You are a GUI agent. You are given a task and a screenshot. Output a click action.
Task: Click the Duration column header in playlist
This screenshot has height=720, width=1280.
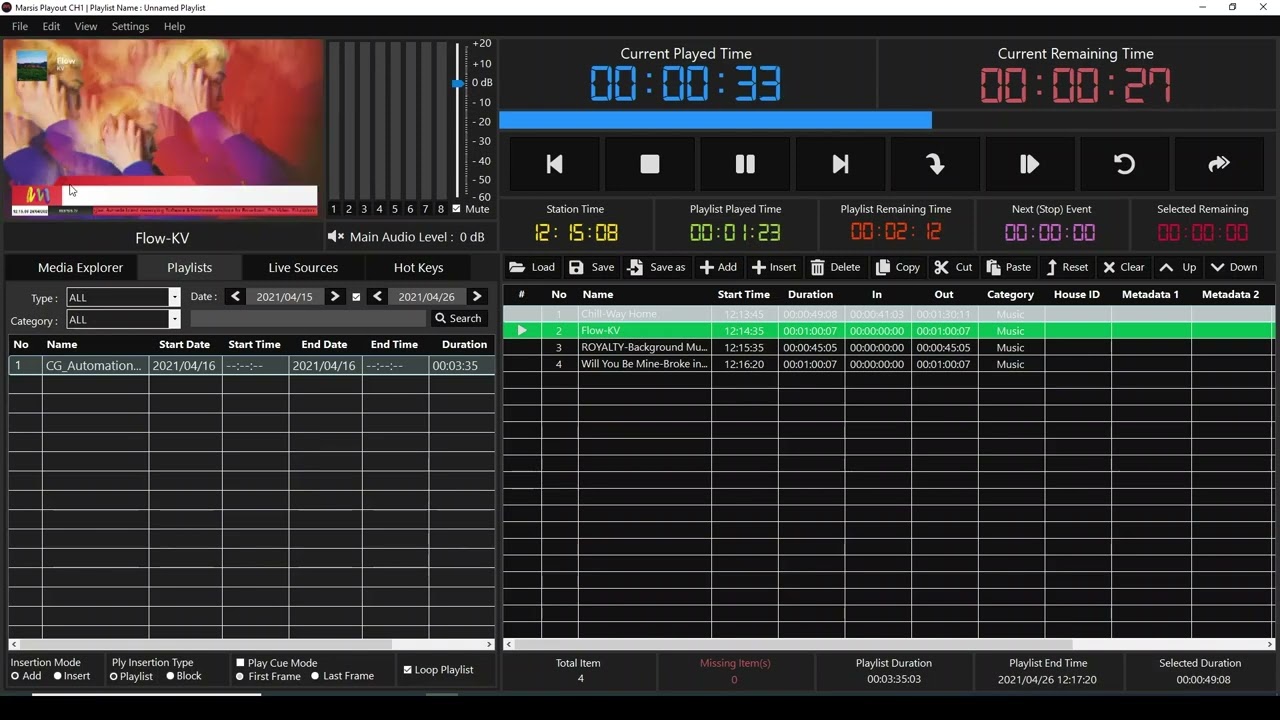pos(810,294)
